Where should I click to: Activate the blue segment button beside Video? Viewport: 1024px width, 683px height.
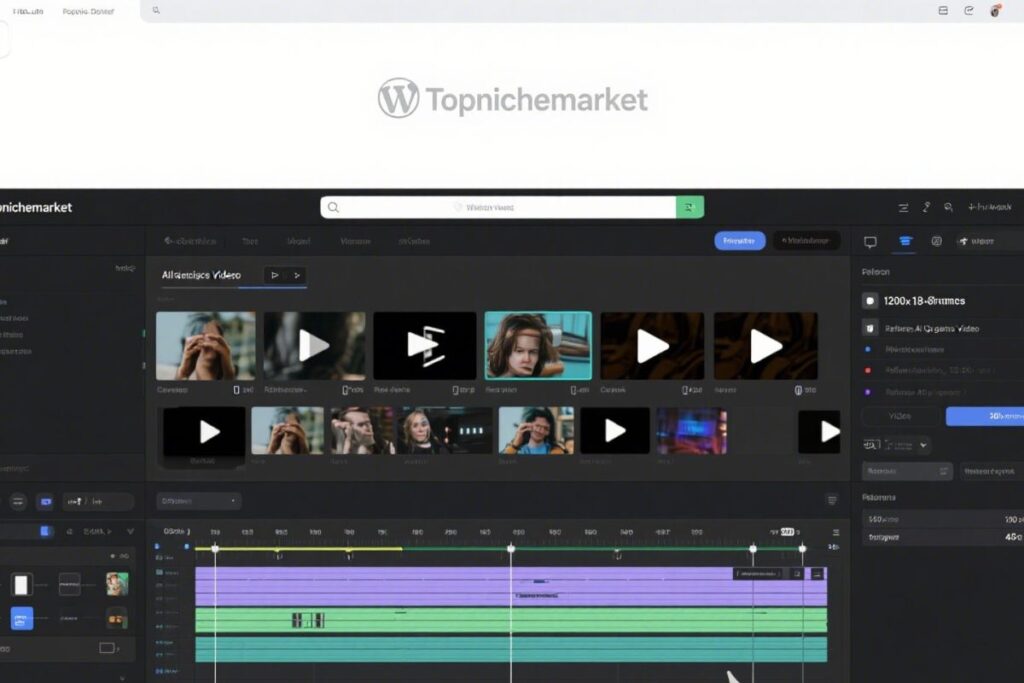(x=985, y=416)
